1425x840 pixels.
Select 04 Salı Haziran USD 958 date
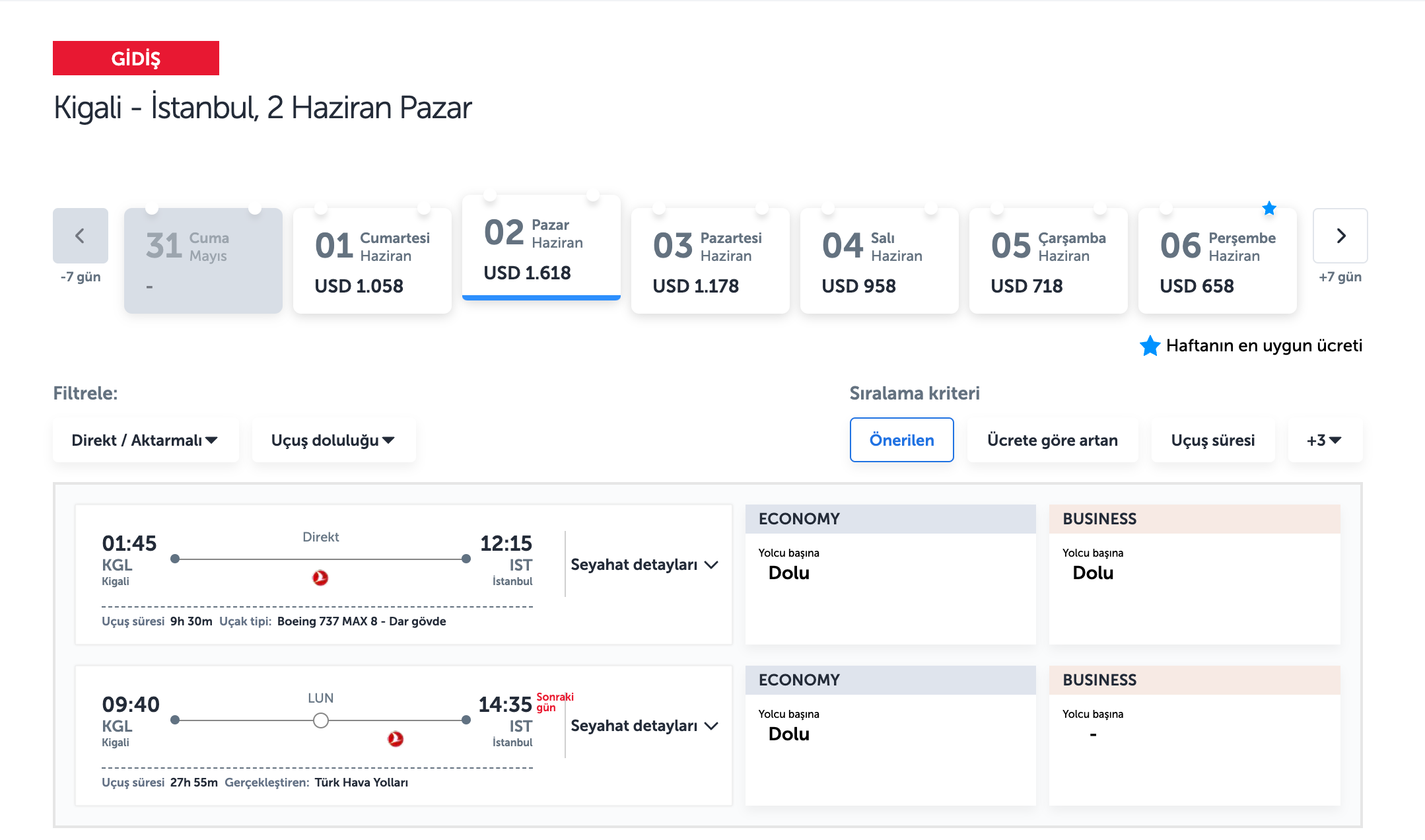(x=880, y=261)
